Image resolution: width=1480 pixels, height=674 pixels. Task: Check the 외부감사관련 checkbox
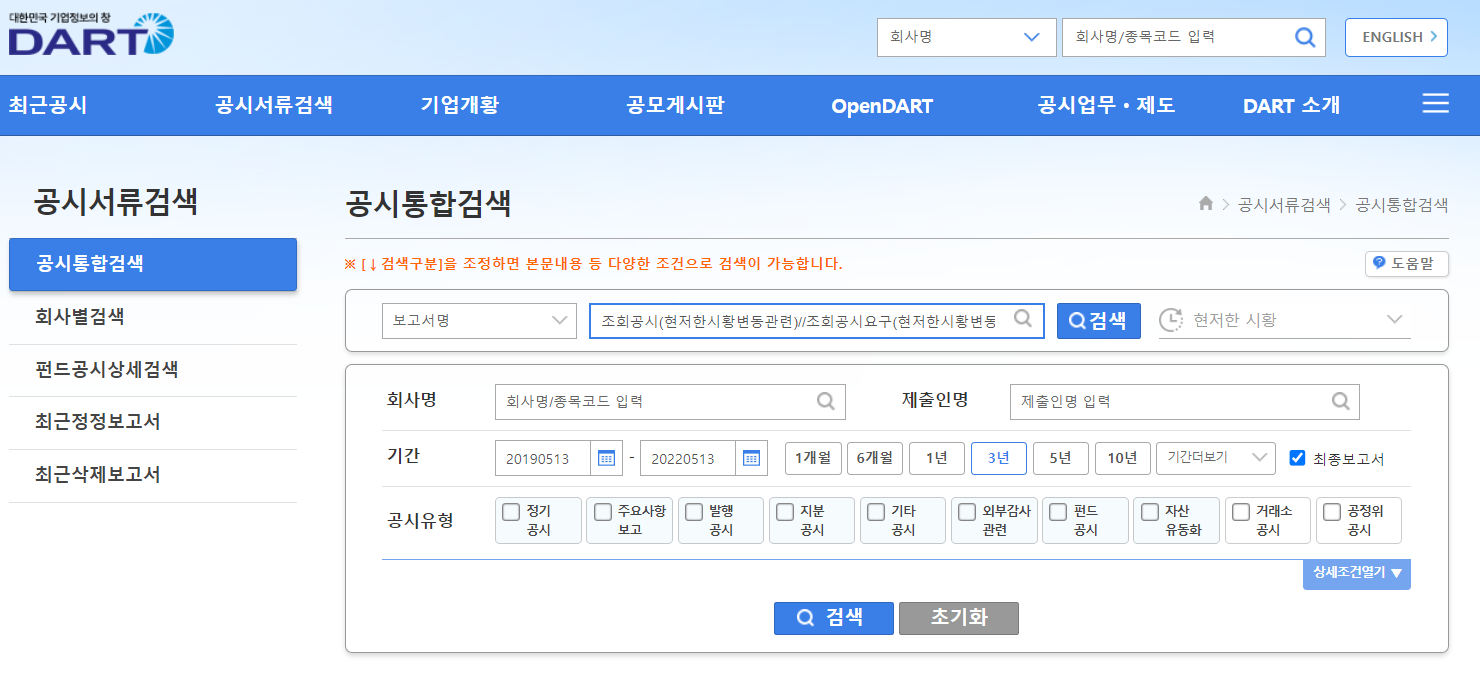pos(967,512)
